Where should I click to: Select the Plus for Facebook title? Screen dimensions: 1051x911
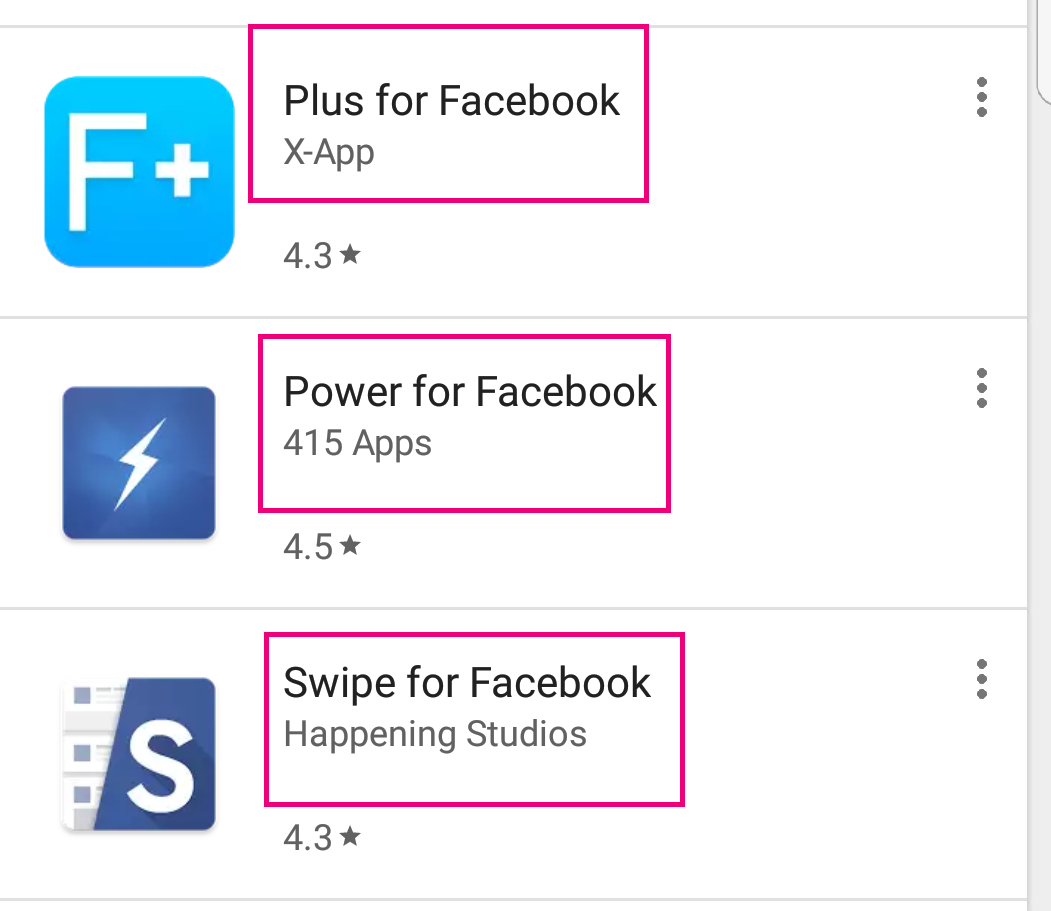coord(451,101)
